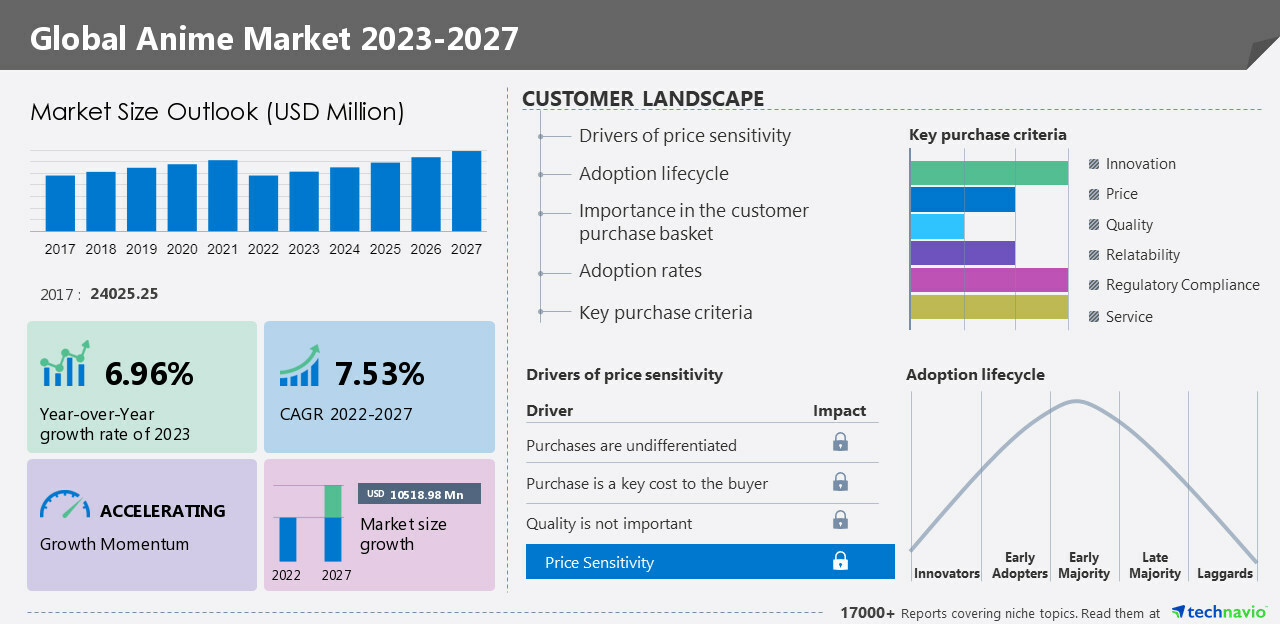Click the highlighted Price Sensitivity row
Screen dimensions: 1280x624
(x=710, y=562)
